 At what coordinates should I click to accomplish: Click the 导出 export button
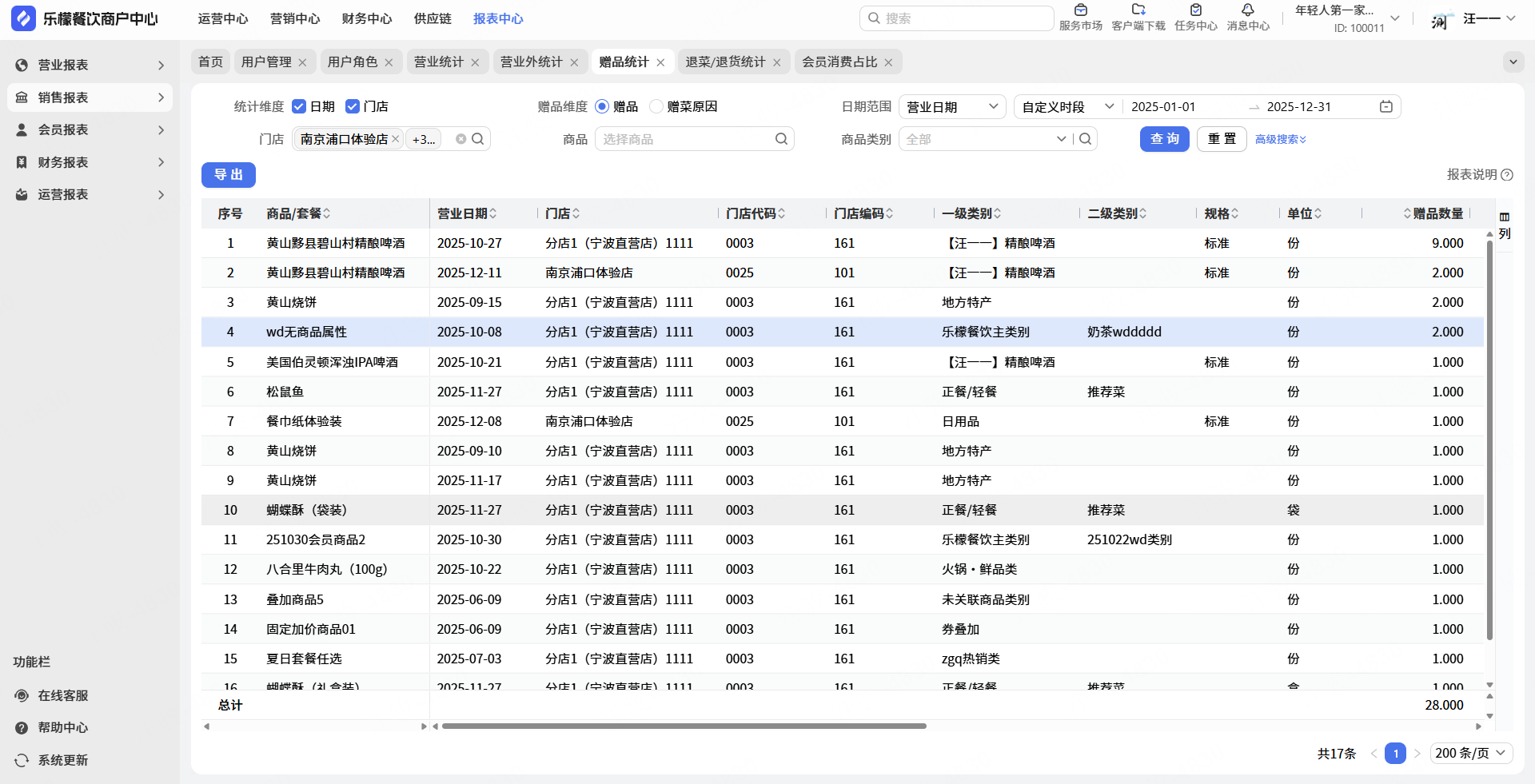229,175
